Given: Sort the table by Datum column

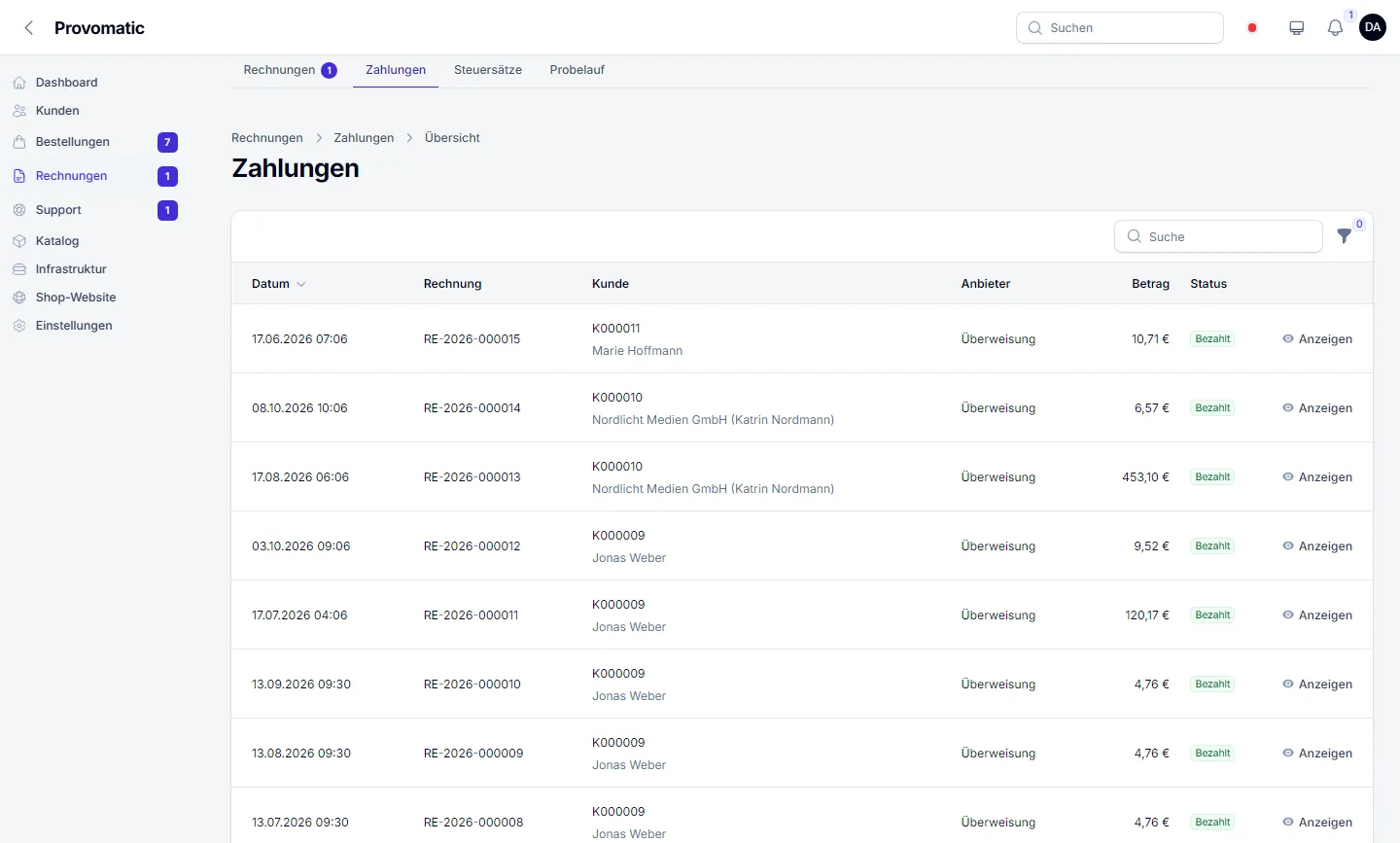Looking at the screenshot, I should coord(278,284).
